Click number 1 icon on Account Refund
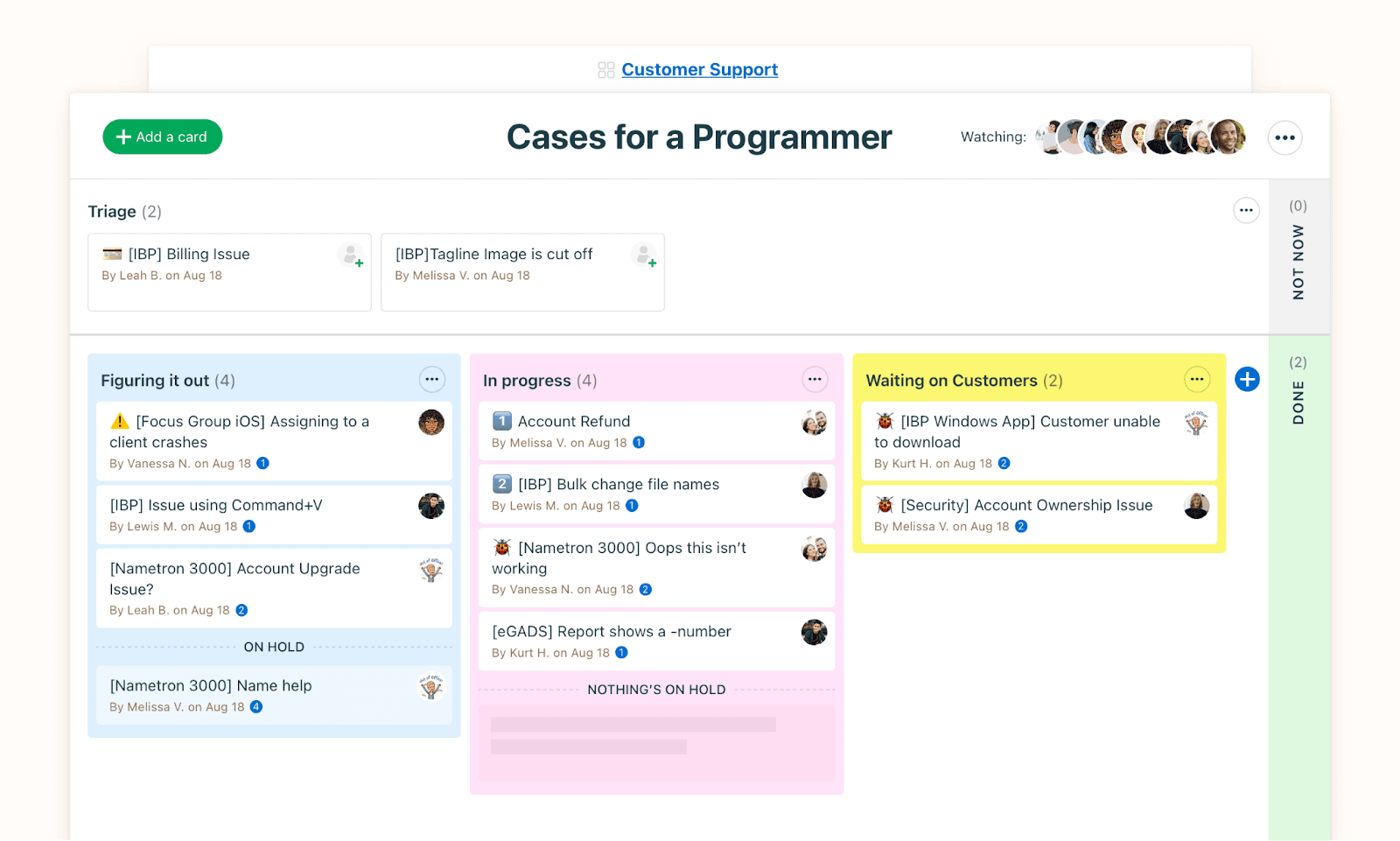1400x841 pixels. [x=501, y=421]
